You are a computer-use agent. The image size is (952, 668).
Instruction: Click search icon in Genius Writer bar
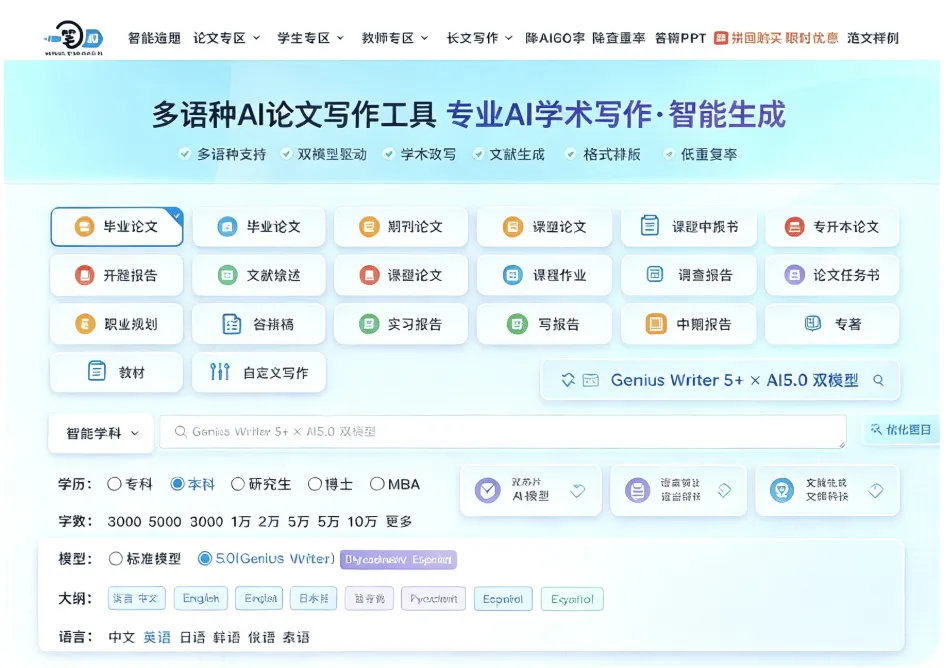pos(878,380)
